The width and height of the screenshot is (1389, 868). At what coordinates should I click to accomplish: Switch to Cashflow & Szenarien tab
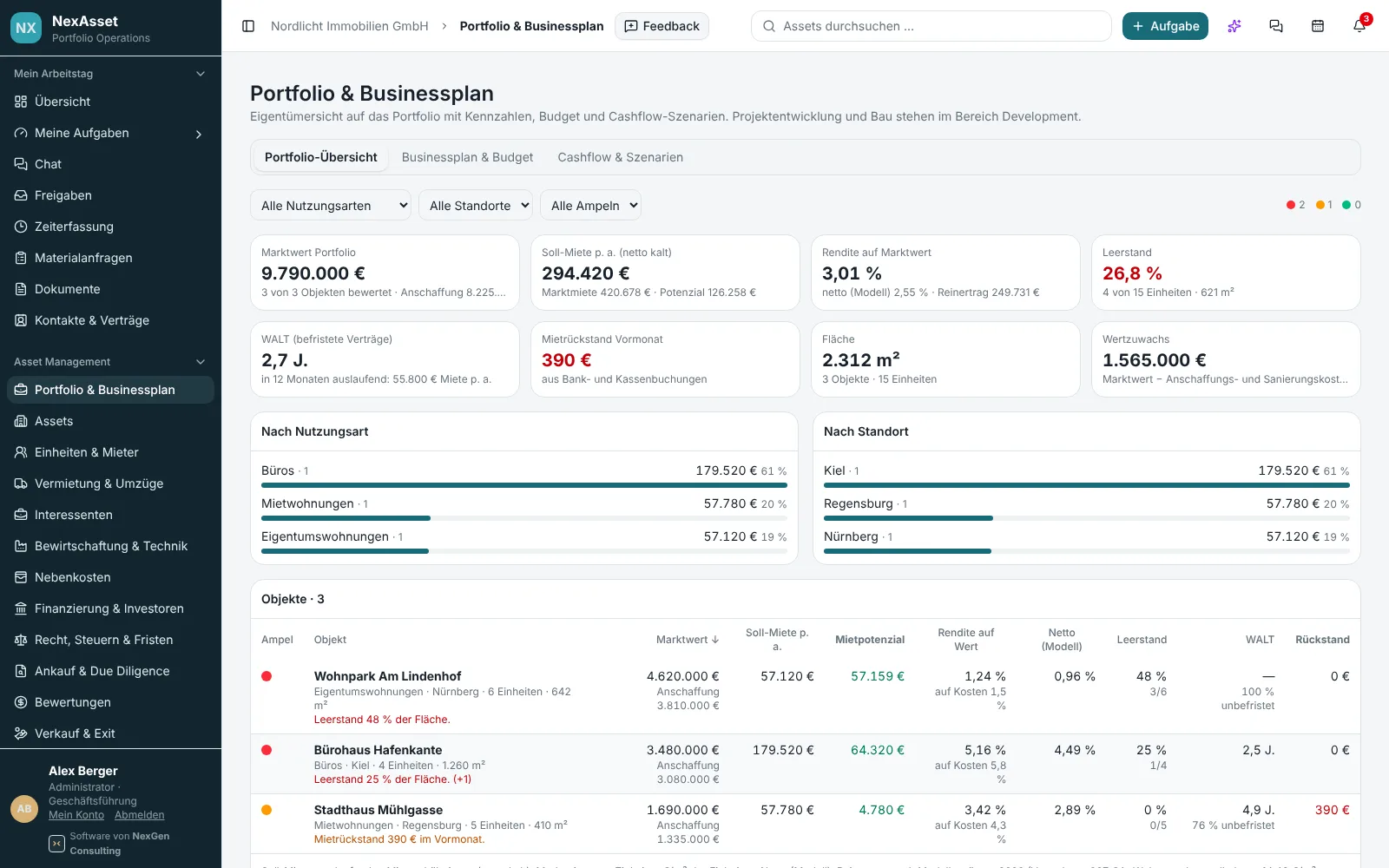620,157
